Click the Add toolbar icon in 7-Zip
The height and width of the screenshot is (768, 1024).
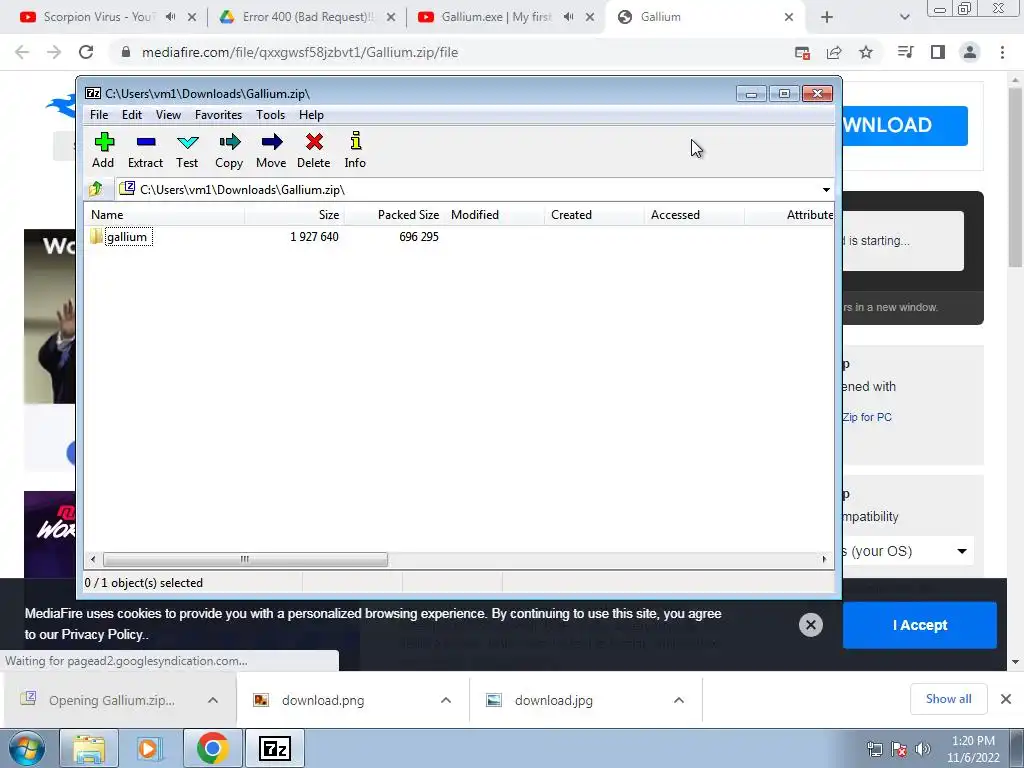click(x=103, y=150)
